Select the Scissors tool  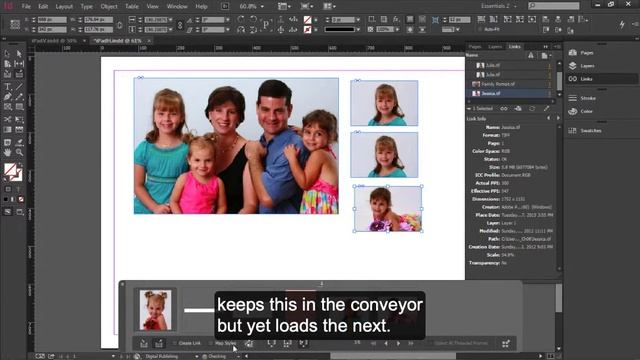point(7,119)
